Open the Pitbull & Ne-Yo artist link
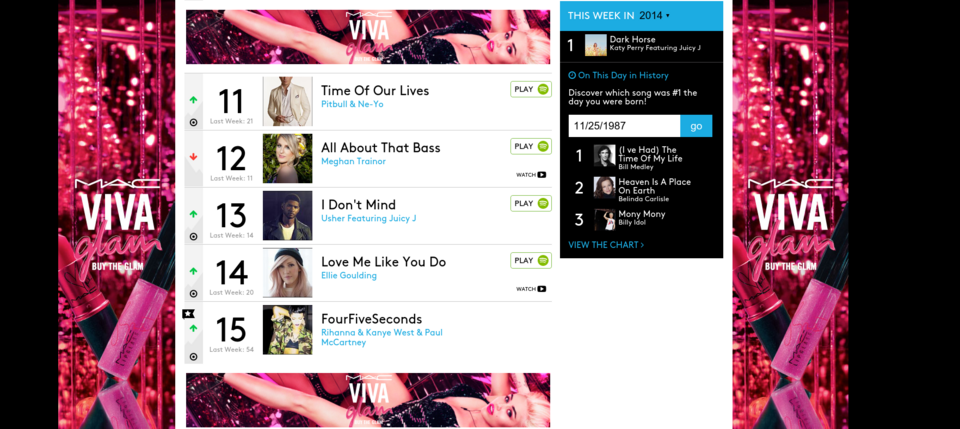Image resolution: width=960 pixels, height=429 pixels. [352, 105]
